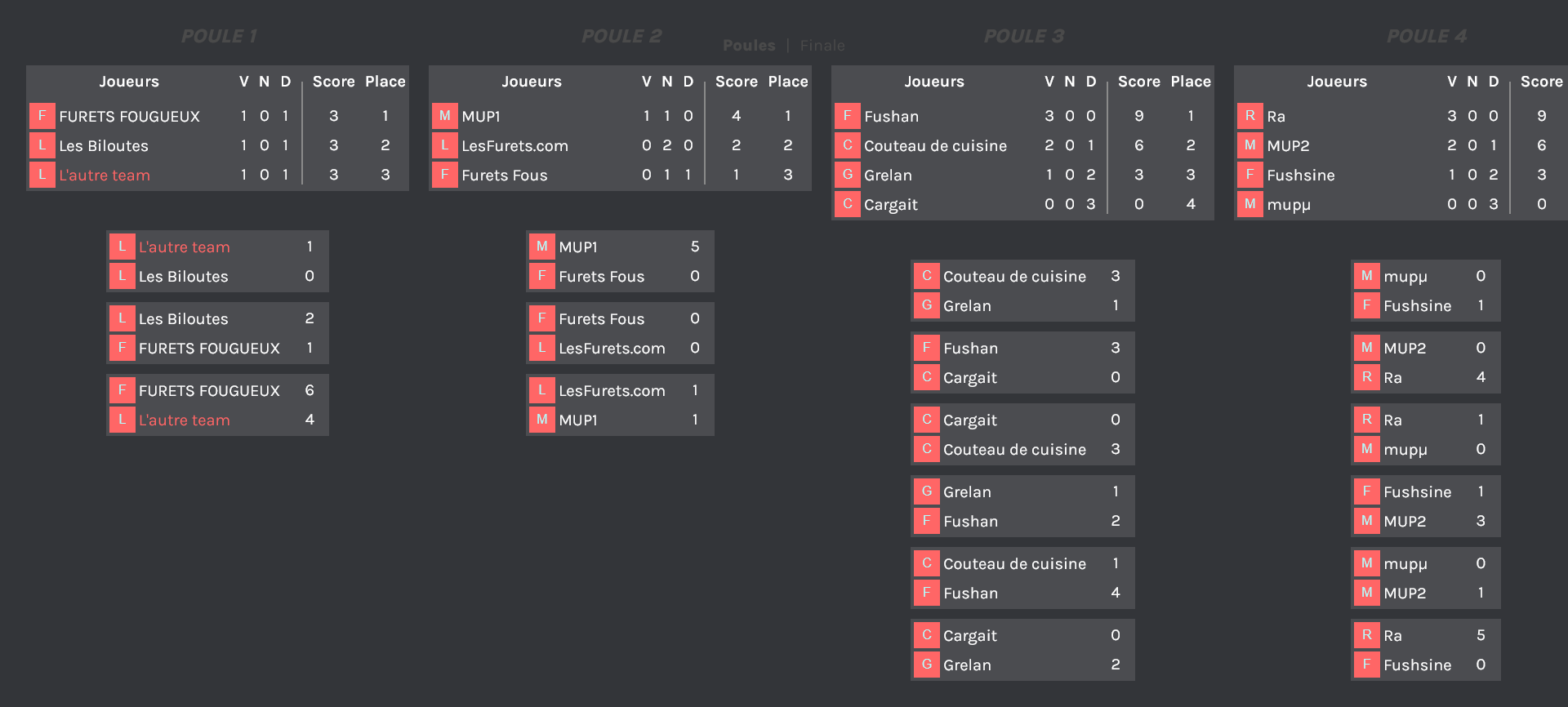Open Couteau de cuisine in Poule 3 standings
The image size is (1568, 707).
(x=935, y=146)
